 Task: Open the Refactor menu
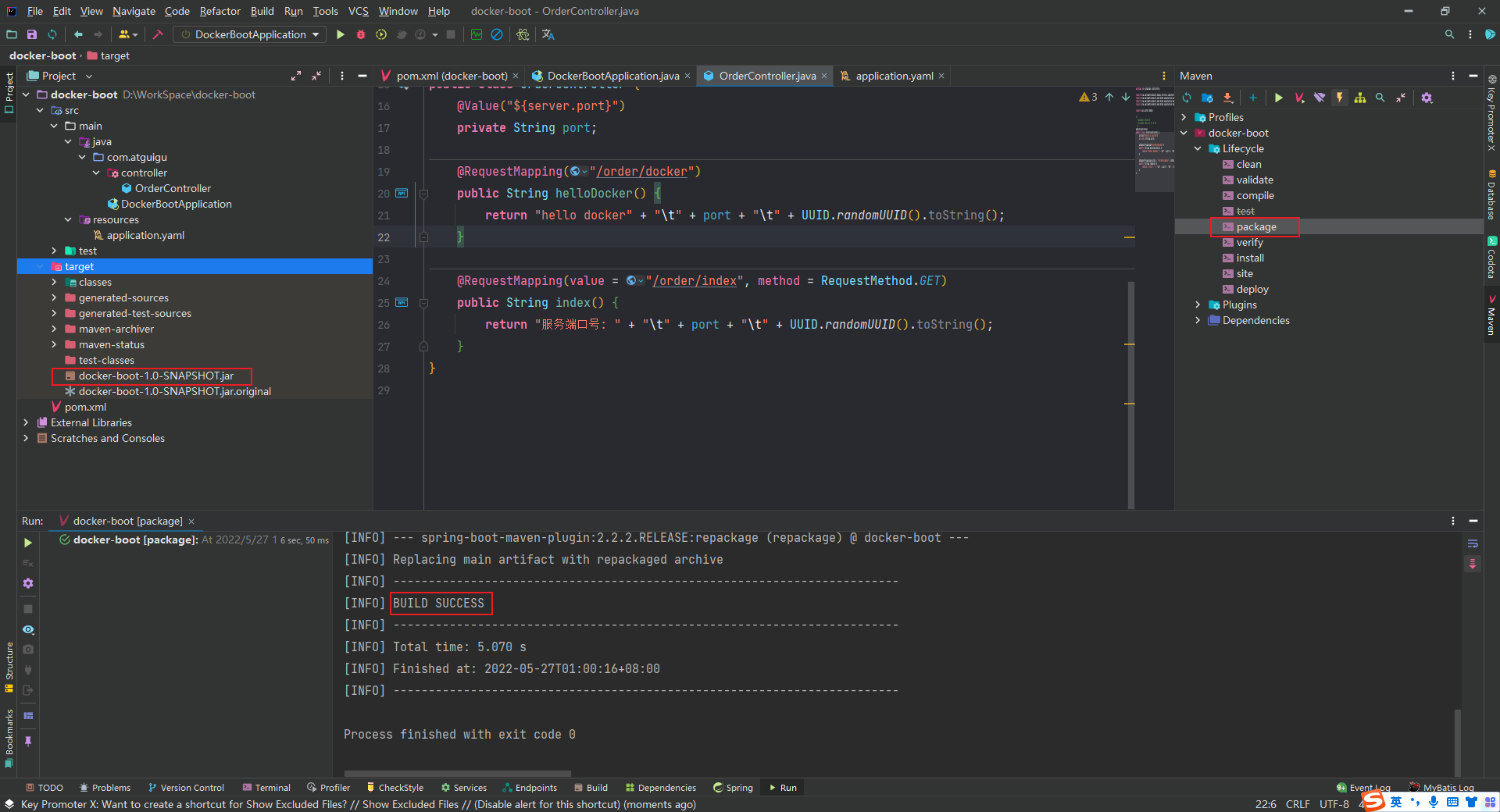click(220, 11)
